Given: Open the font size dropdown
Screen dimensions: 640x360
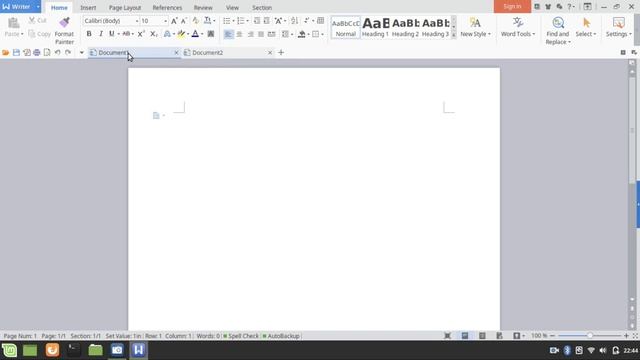Looking at the screenshot, I should [165, 21].
